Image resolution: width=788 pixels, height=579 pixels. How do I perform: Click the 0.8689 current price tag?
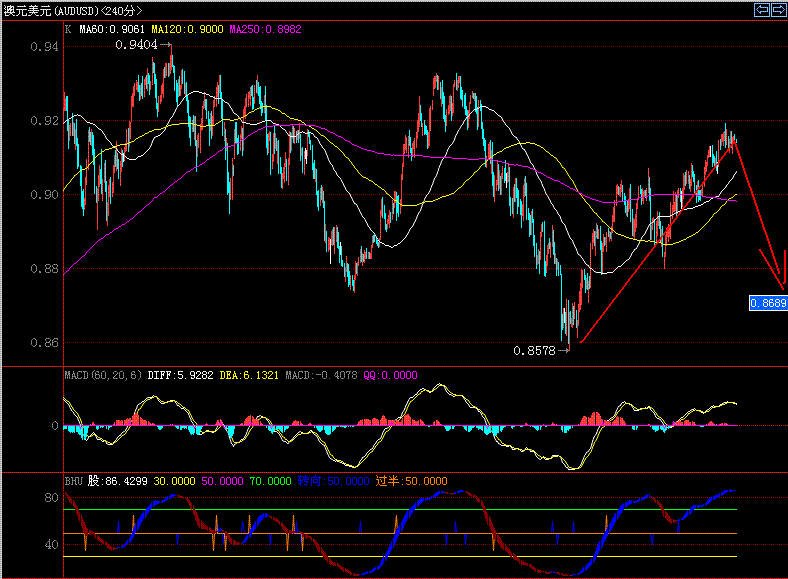tap(768, 303)
